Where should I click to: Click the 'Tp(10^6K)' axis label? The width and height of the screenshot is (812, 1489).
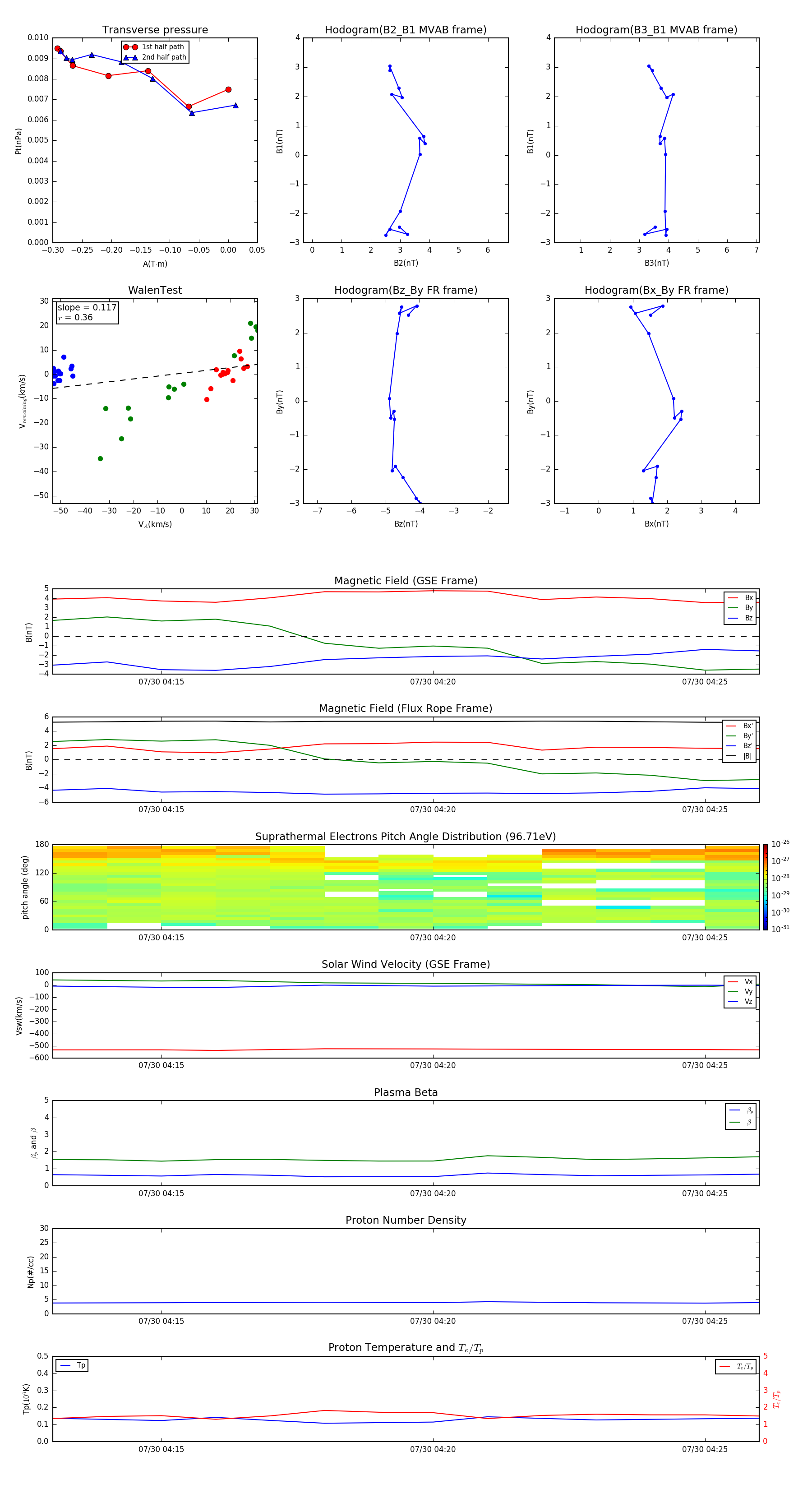(26, 1399)
